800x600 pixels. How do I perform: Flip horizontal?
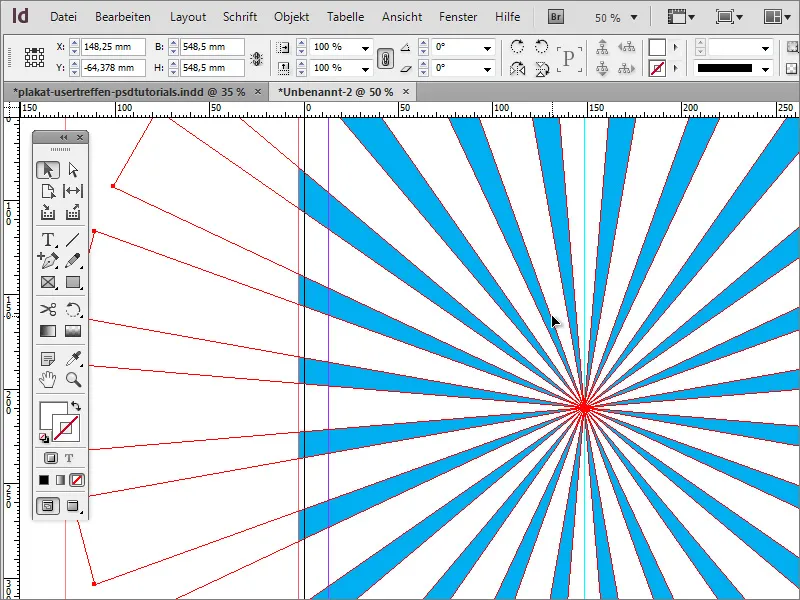point(517,68)
